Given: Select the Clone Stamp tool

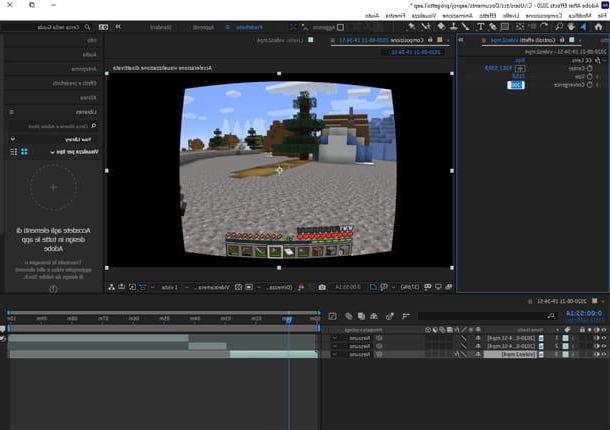Looking at the screenshot, I should pos(454,27).
